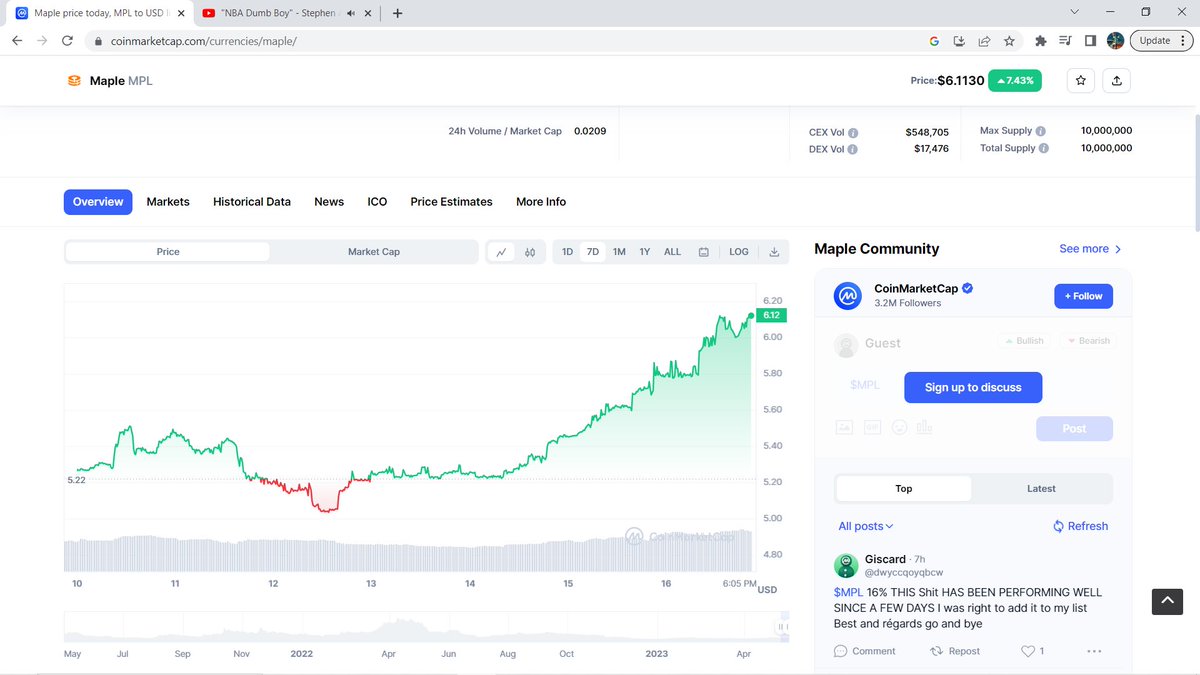1200x675 pixels.
Task: Open the News tab
Action: [x=329, y=202]
